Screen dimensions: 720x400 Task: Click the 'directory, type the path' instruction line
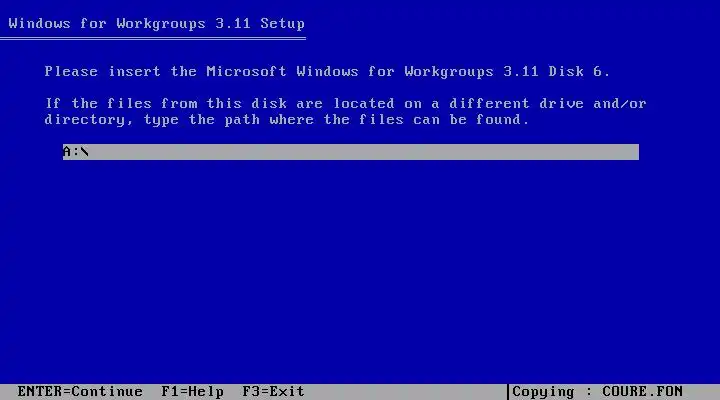pyautogui.click(x=287, y=120)
